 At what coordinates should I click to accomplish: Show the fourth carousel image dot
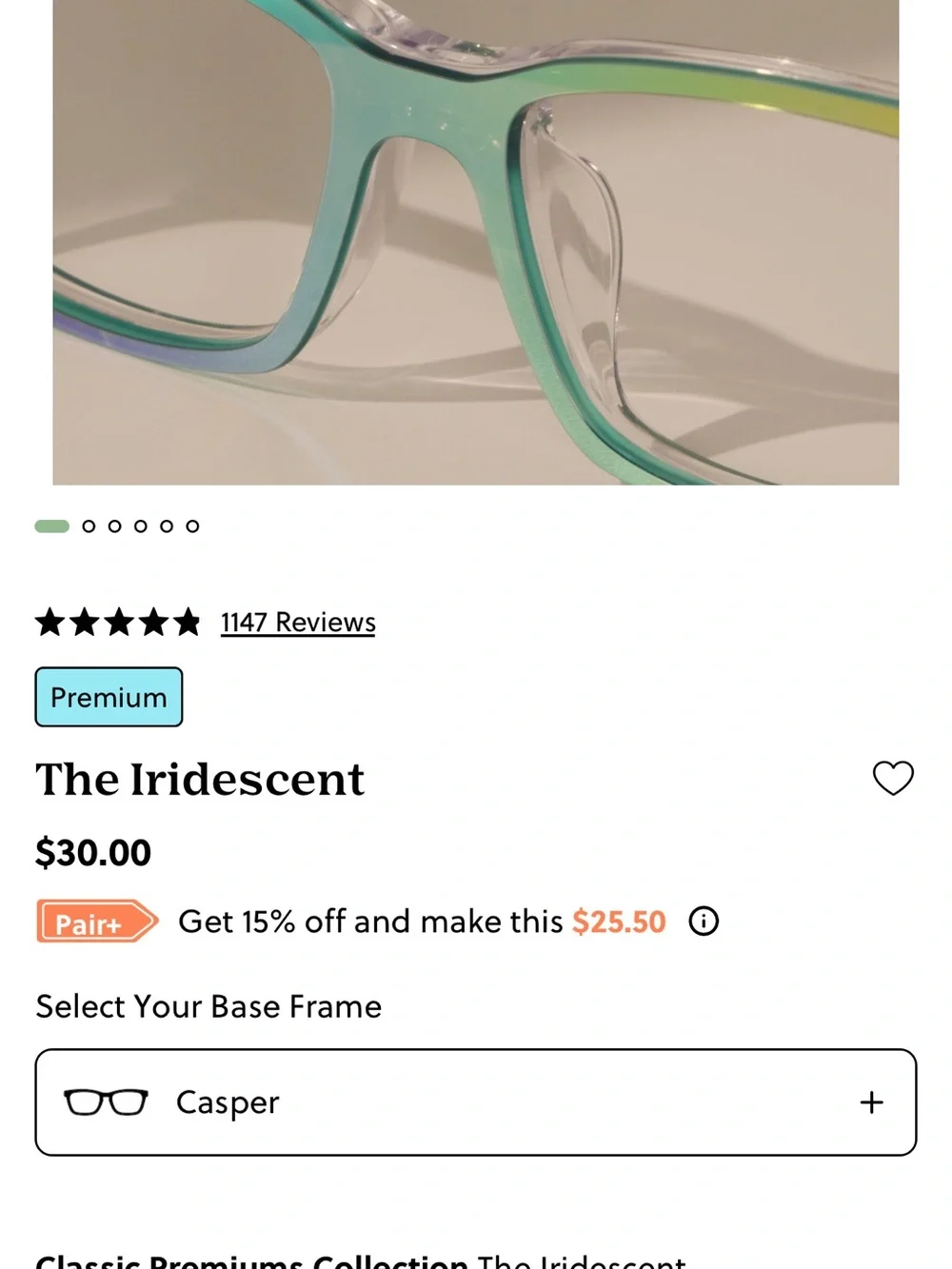tap(141, 526)
